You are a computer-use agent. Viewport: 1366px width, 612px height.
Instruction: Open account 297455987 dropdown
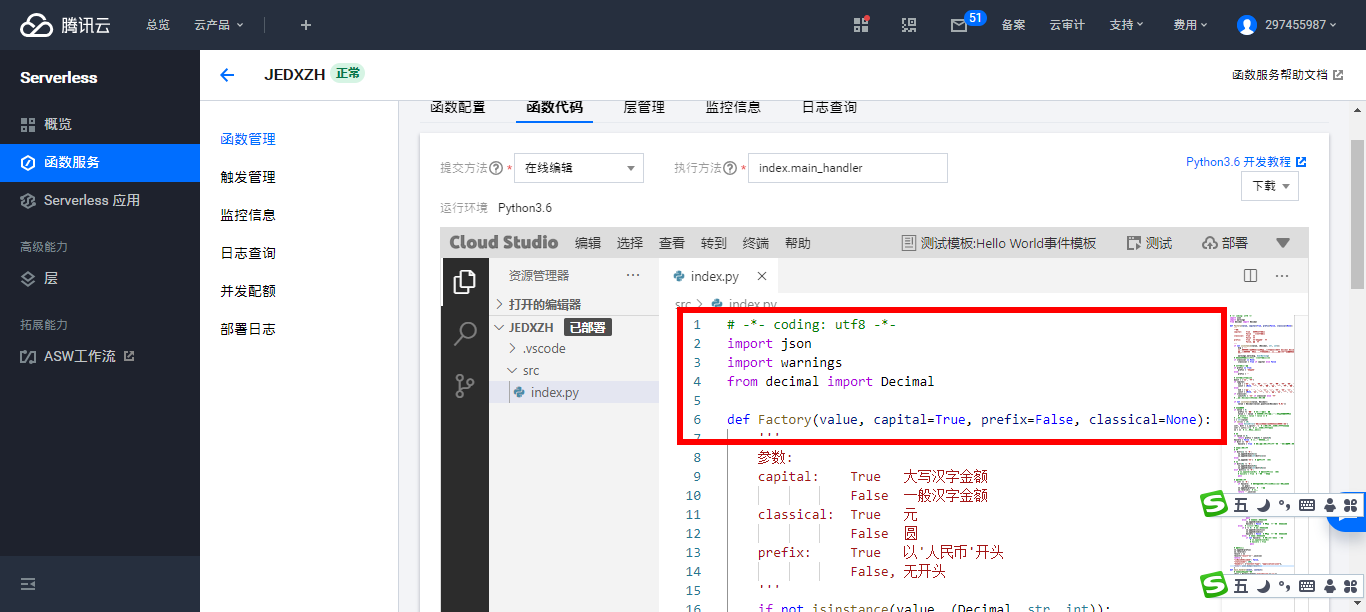pyautogui.click(x=1301, y=25)
